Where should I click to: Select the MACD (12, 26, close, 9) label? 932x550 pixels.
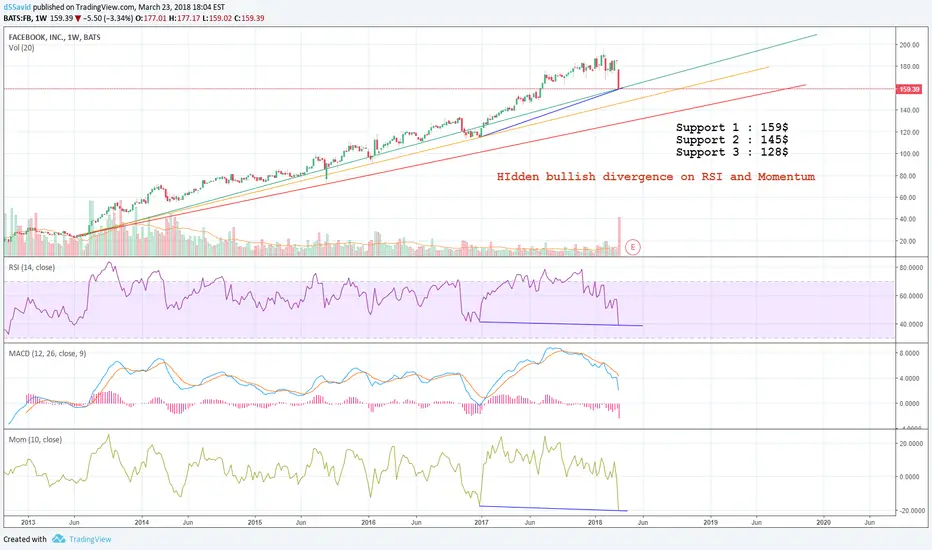coord(47,353)
